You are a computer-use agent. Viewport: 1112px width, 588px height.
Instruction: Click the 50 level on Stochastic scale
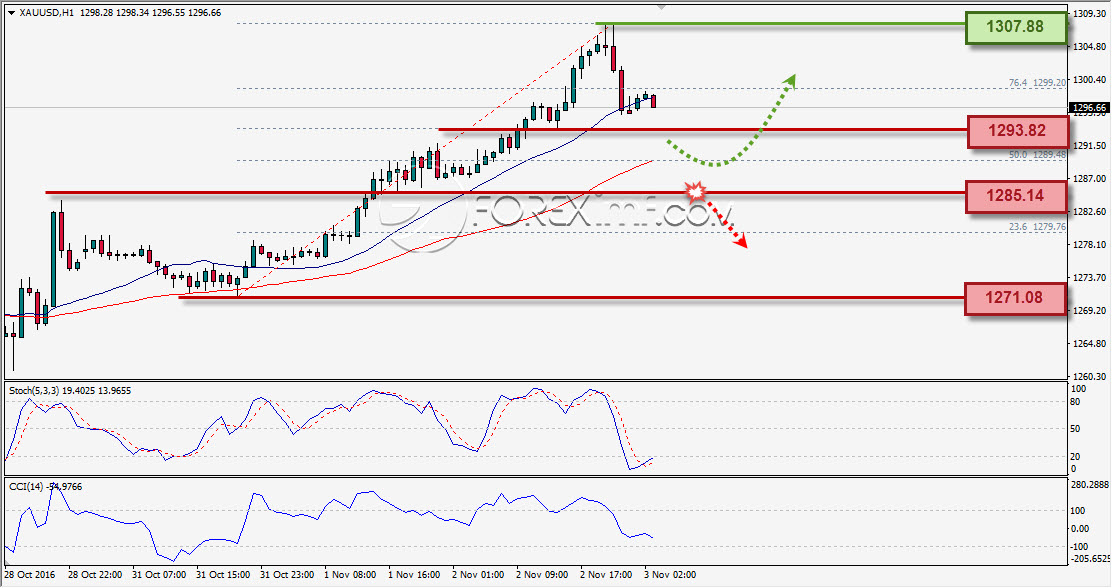[x=1075, y=429]
